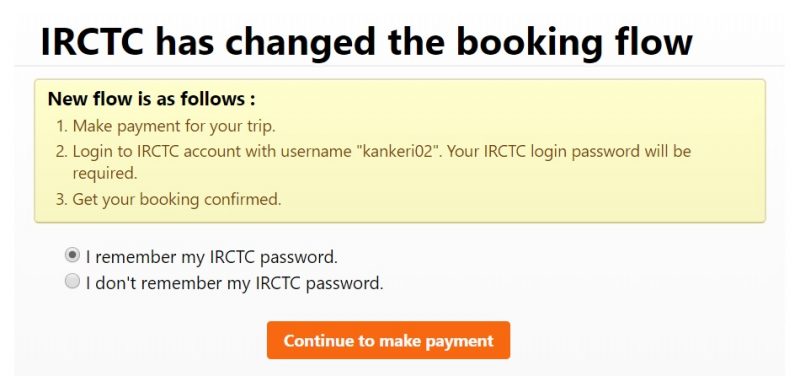The height and width of the screenshot is (376, 800).
Task: Click the orange 'Continue to make payment' button
Action: point(388,340)
